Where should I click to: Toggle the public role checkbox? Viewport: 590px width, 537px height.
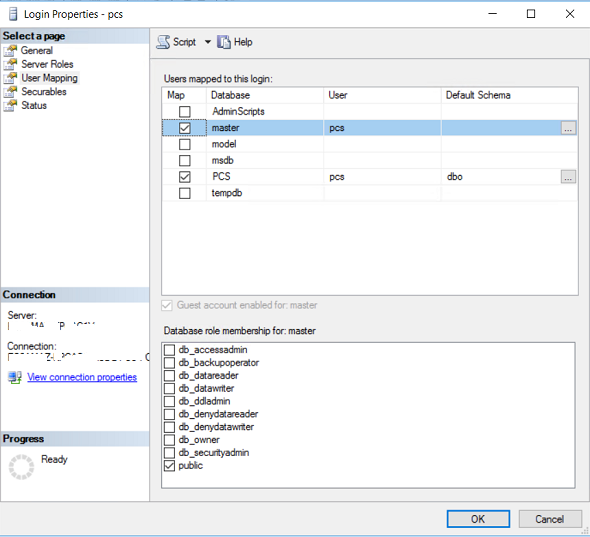click(x=169, y=466)
